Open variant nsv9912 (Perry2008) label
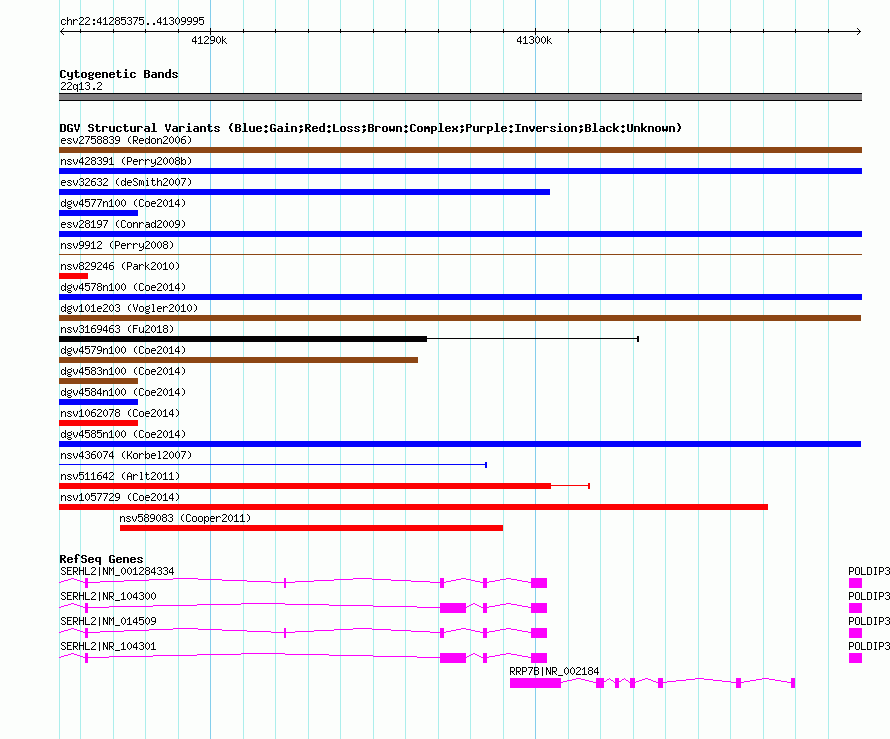890x739 pixels. coord(117,245)
